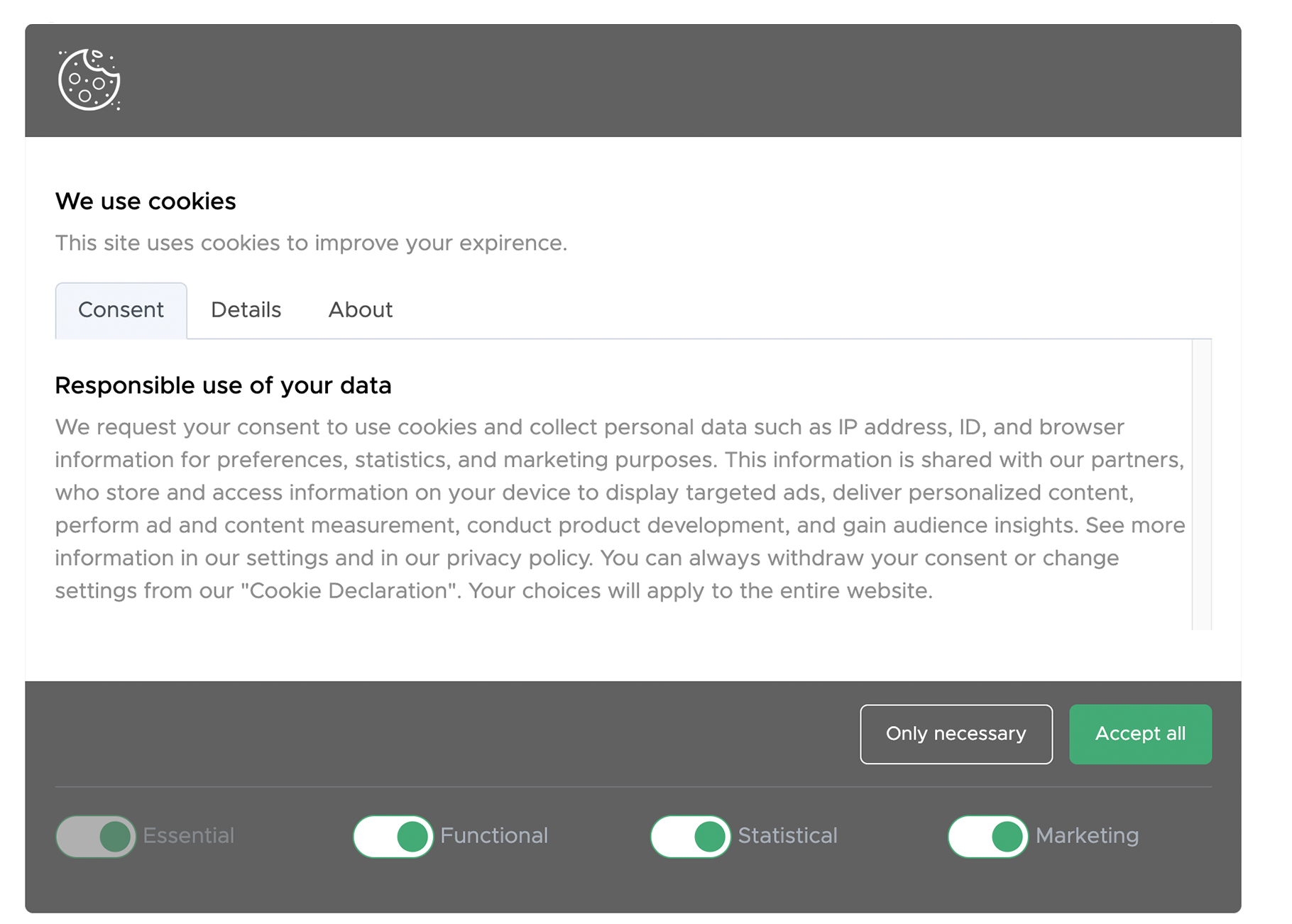Switch off the Marketing cookies toggle

tap(988, 837)
